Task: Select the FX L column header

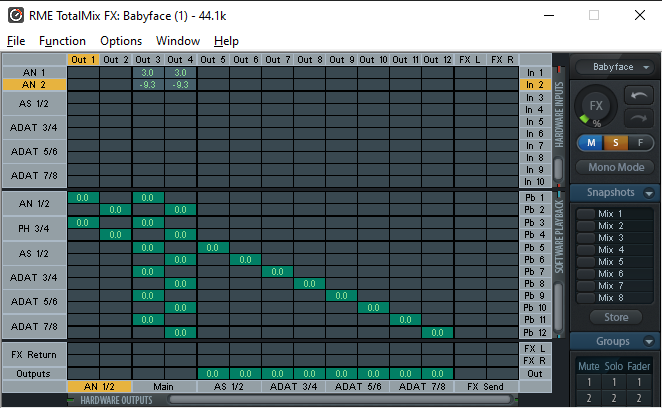Action: (x=470, y=60)
